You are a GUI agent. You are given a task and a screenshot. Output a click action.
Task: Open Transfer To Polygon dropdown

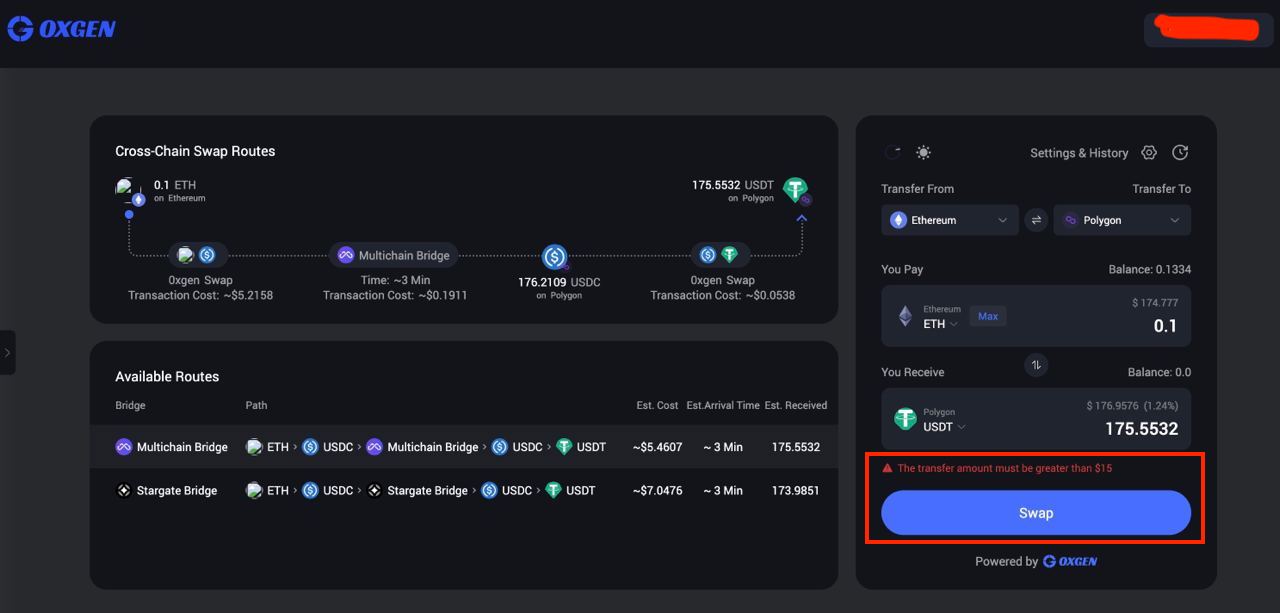tap(1122, 220)
